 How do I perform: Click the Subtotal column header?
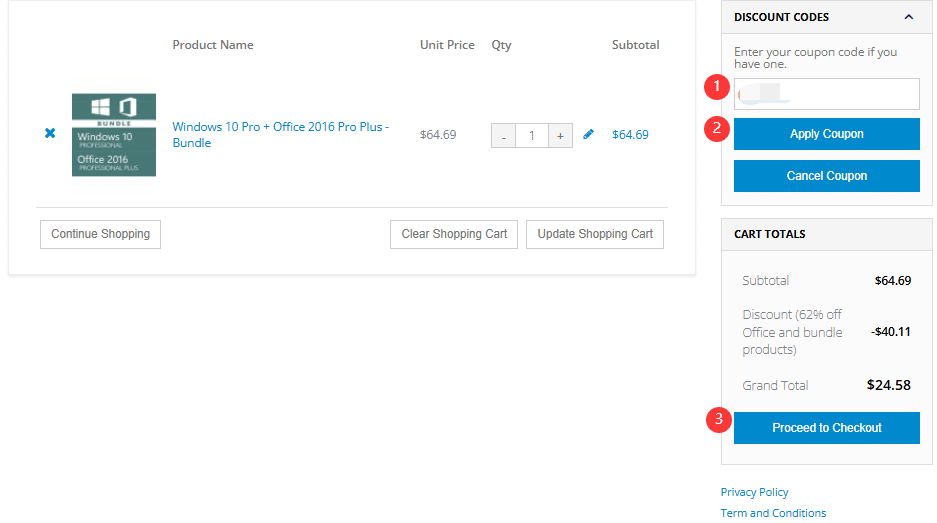pyautogui.click(x=635, y=45)
